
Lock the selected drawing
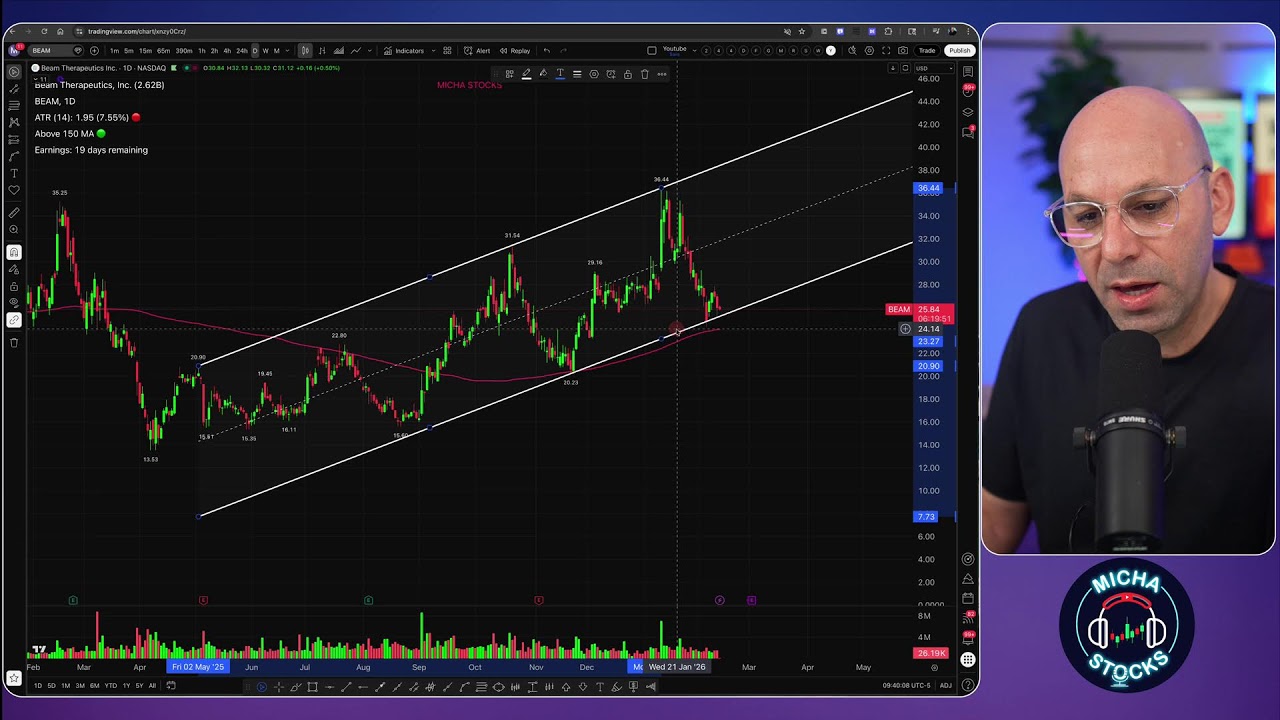628,74
